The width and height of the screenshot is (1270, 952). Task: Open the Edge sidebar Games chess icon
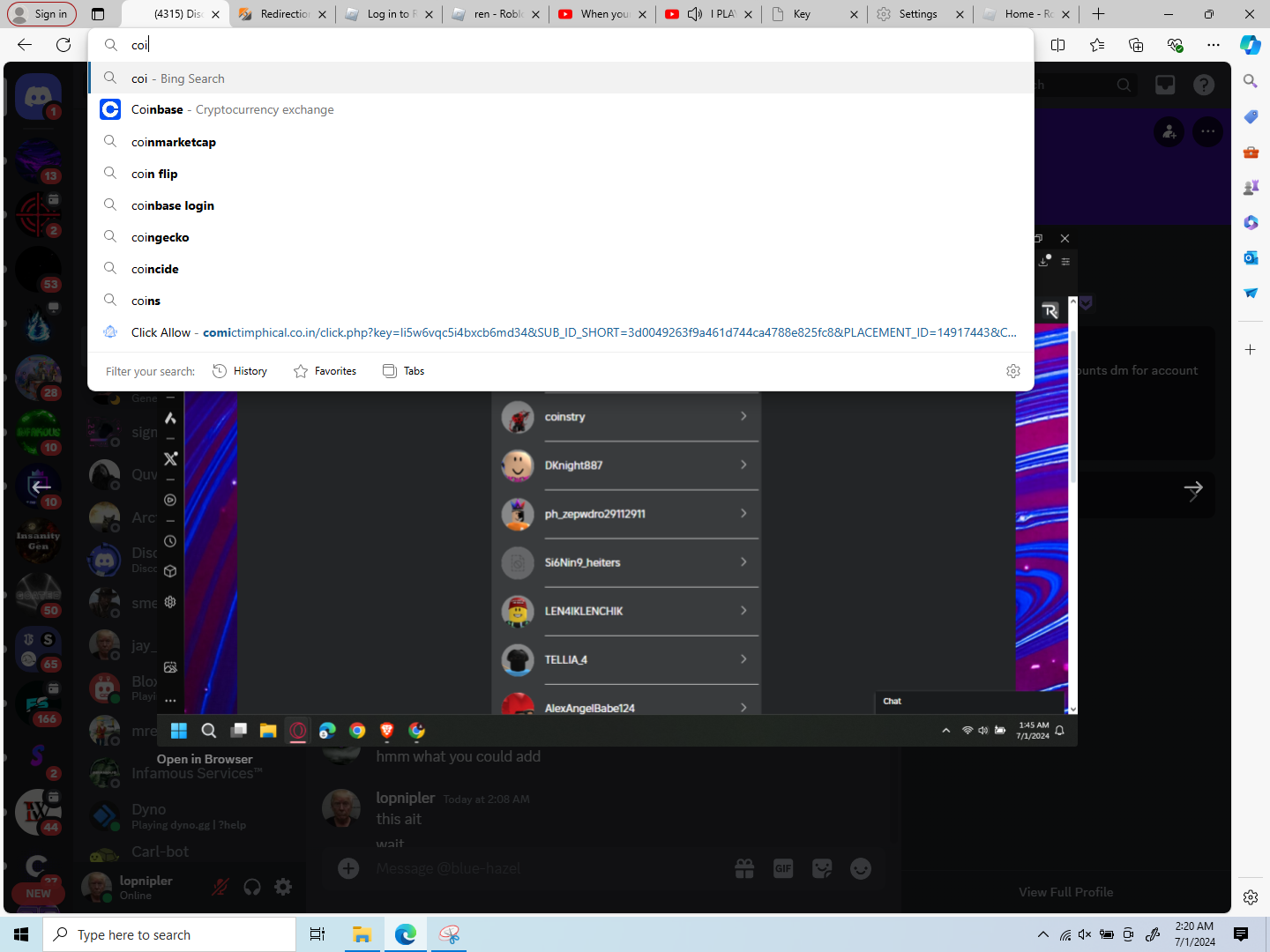click(x=1250, y=187)
